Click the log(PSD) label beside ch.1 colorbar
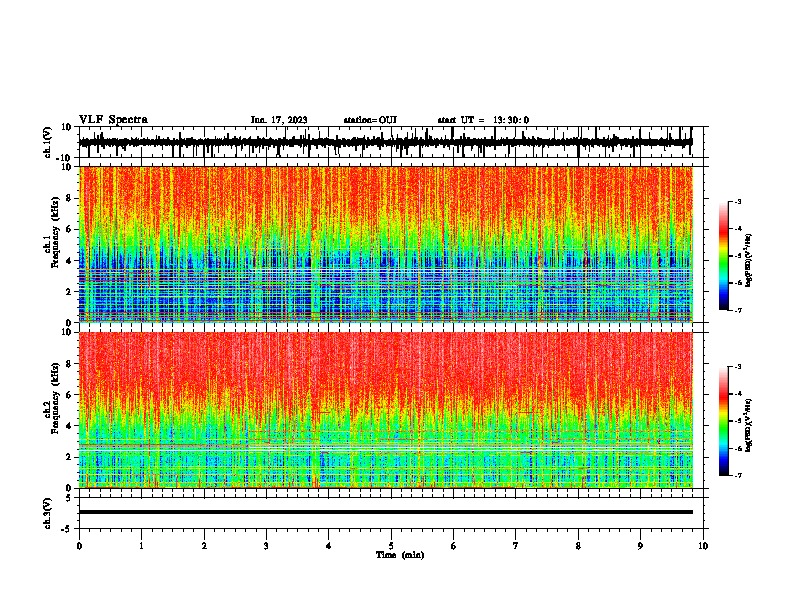The width and height of the screenshot is (792, 612). (x=749, y=260)
